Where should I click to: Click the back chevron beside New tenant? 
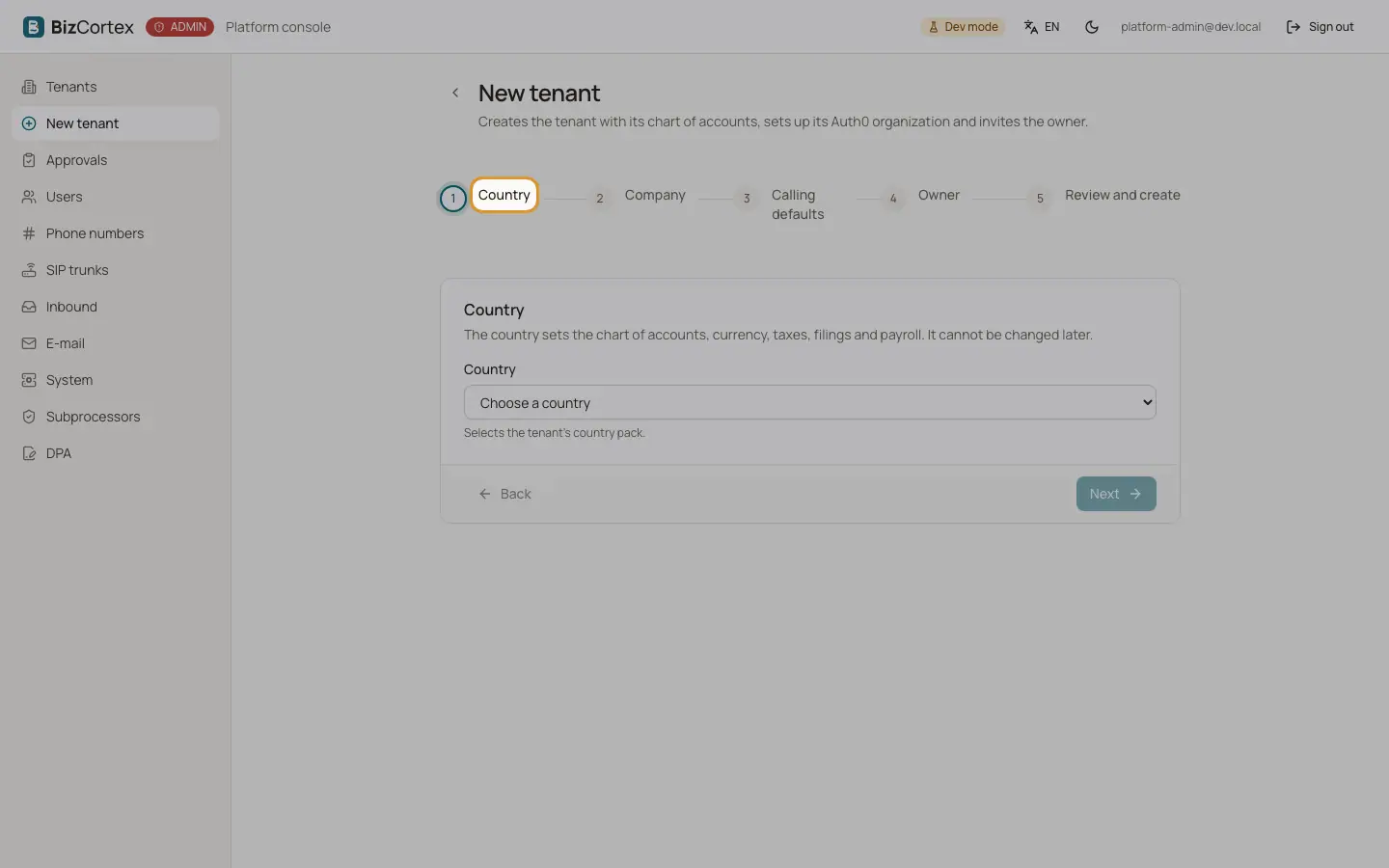[455, 93]
